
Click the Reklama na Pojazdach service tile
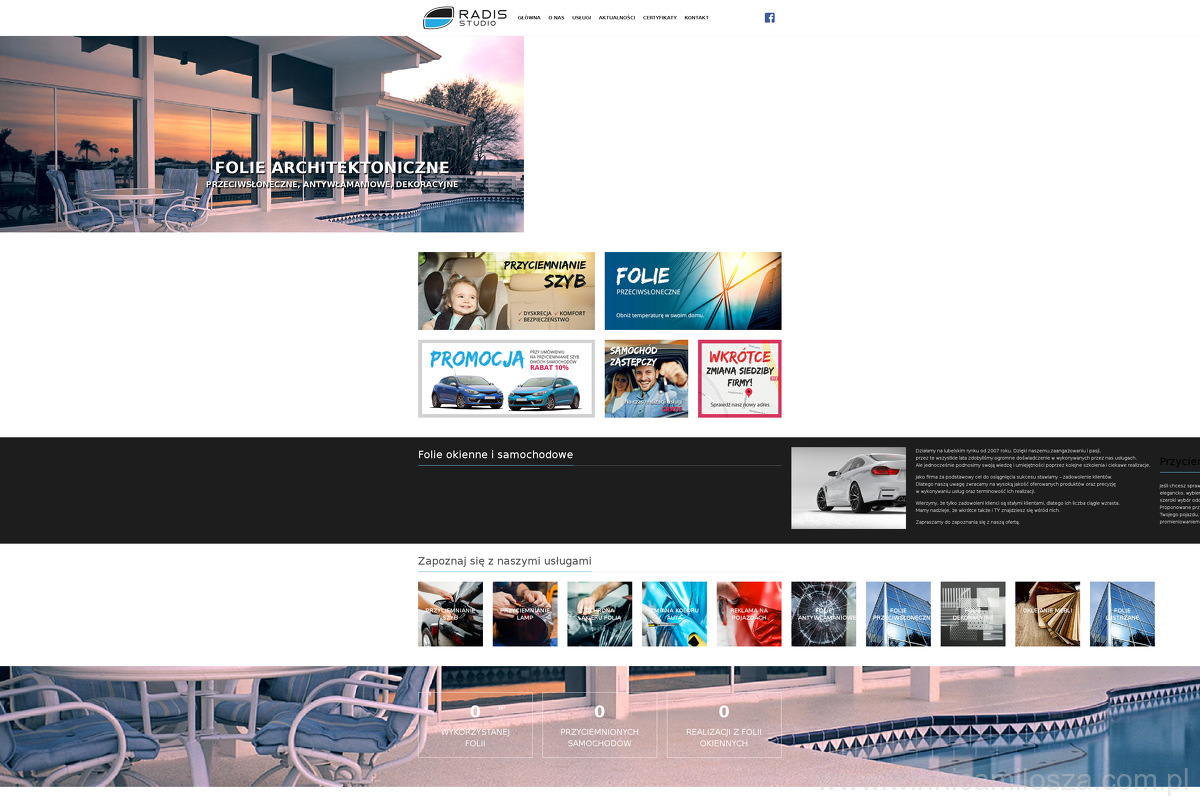pos(749,614)
